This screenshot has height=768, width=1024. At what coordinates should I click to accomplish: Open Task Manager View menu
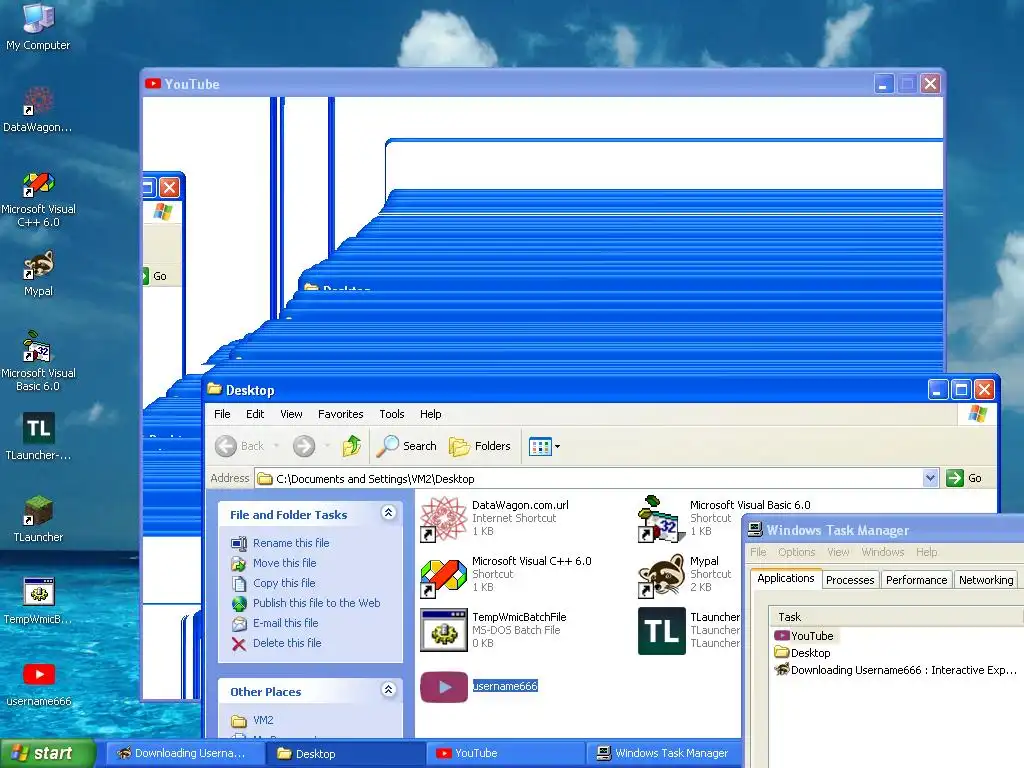[x=838, y=552]
